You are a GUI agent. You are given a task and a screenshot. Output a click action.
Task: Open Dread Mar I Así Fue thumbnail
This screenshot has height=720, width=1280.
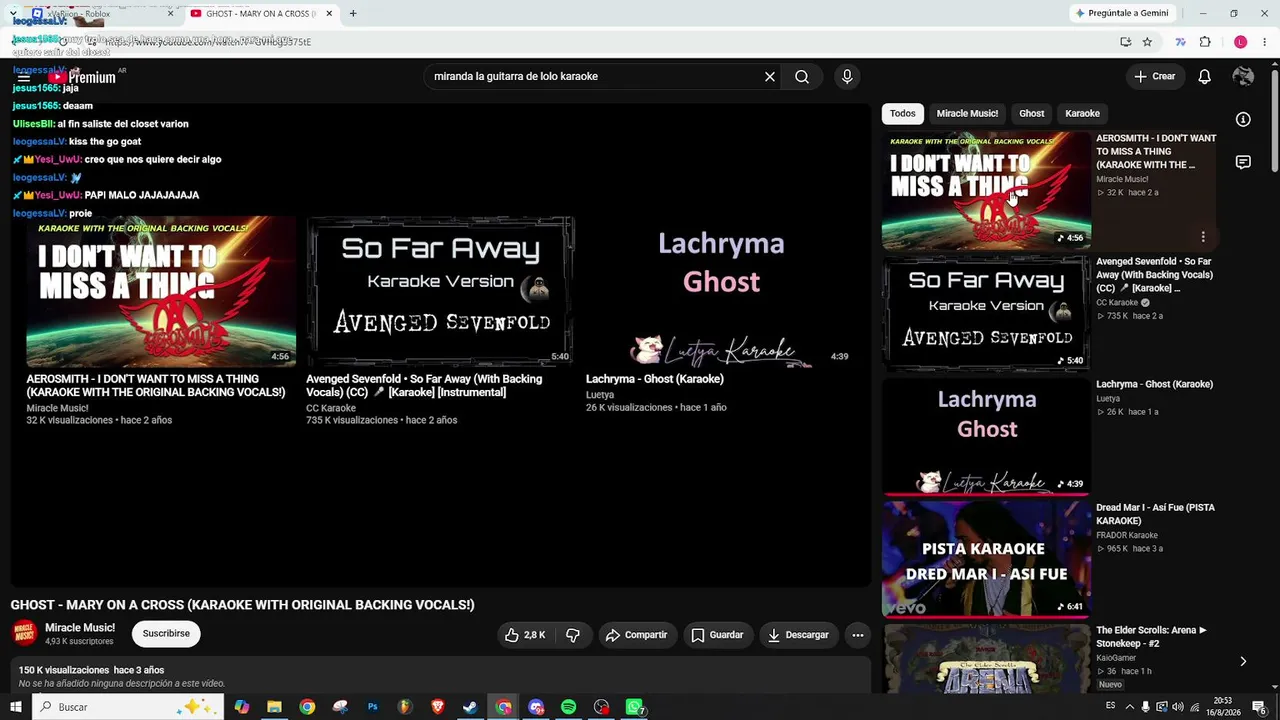coord(986,560)
